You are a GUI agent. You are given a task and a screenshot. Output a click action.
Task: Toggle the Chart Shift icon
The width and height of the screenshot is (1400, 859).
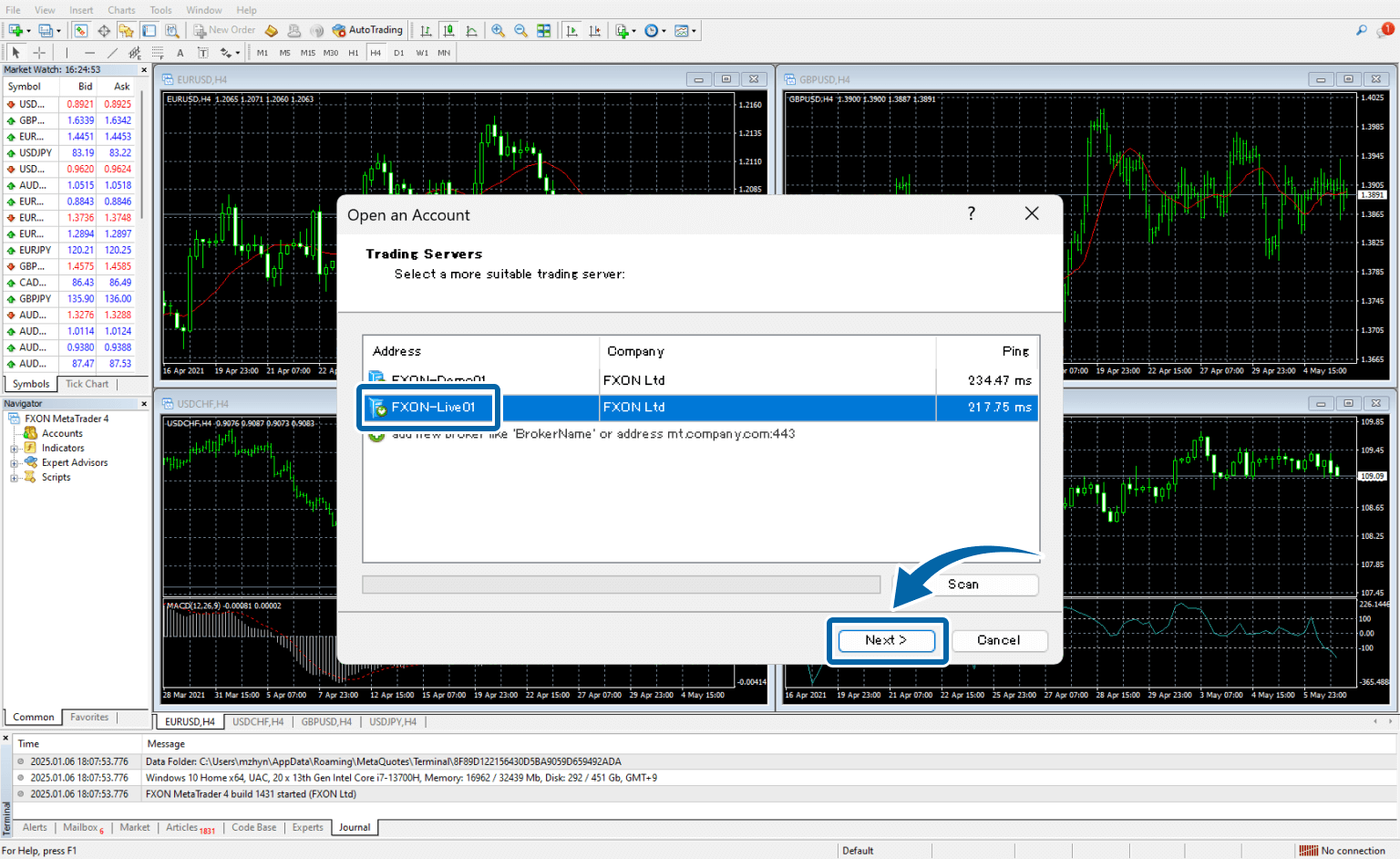[594, 31]
